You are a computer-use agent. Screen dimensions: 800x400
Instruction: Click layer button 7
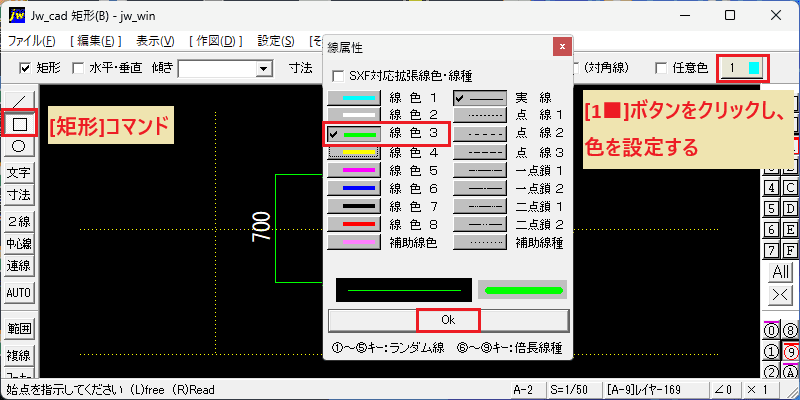(771, 251)
